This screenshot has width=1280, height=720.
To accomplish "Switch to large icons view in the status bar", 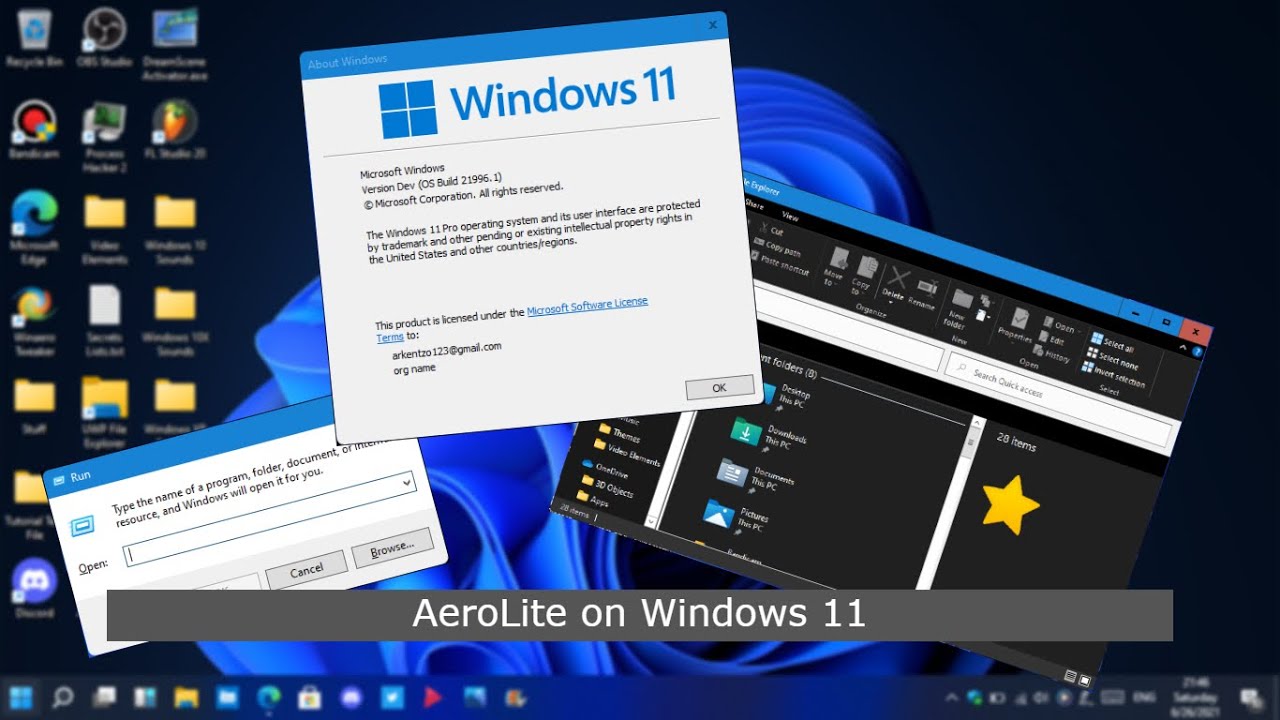I will click(x=1084, y=681).
